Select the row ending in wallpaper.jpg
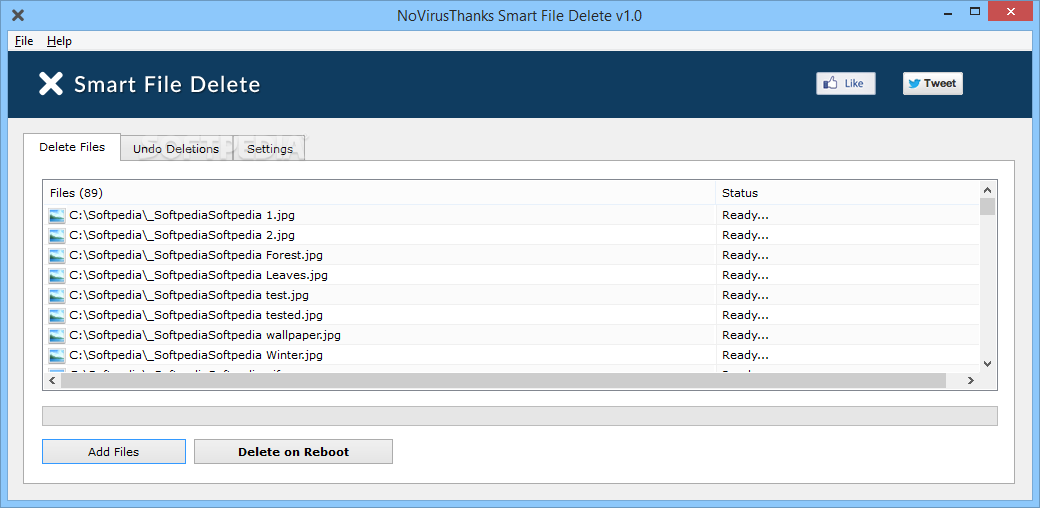Screen dimensions: 1040x508 click(511, 335)
